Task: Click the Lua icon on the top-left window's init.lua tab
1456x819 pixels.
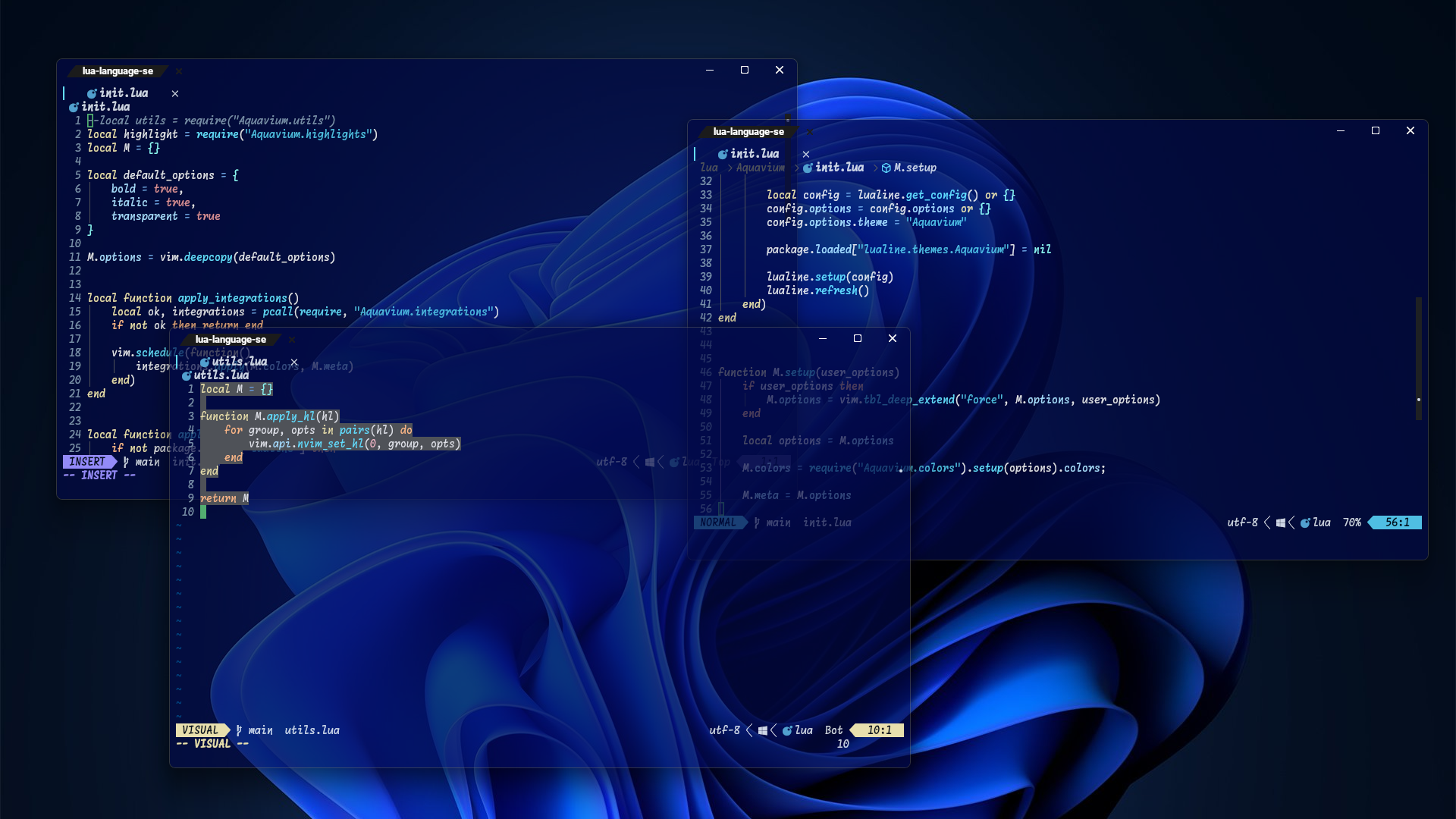Action: pyautogui.click(x=92, y=93)
